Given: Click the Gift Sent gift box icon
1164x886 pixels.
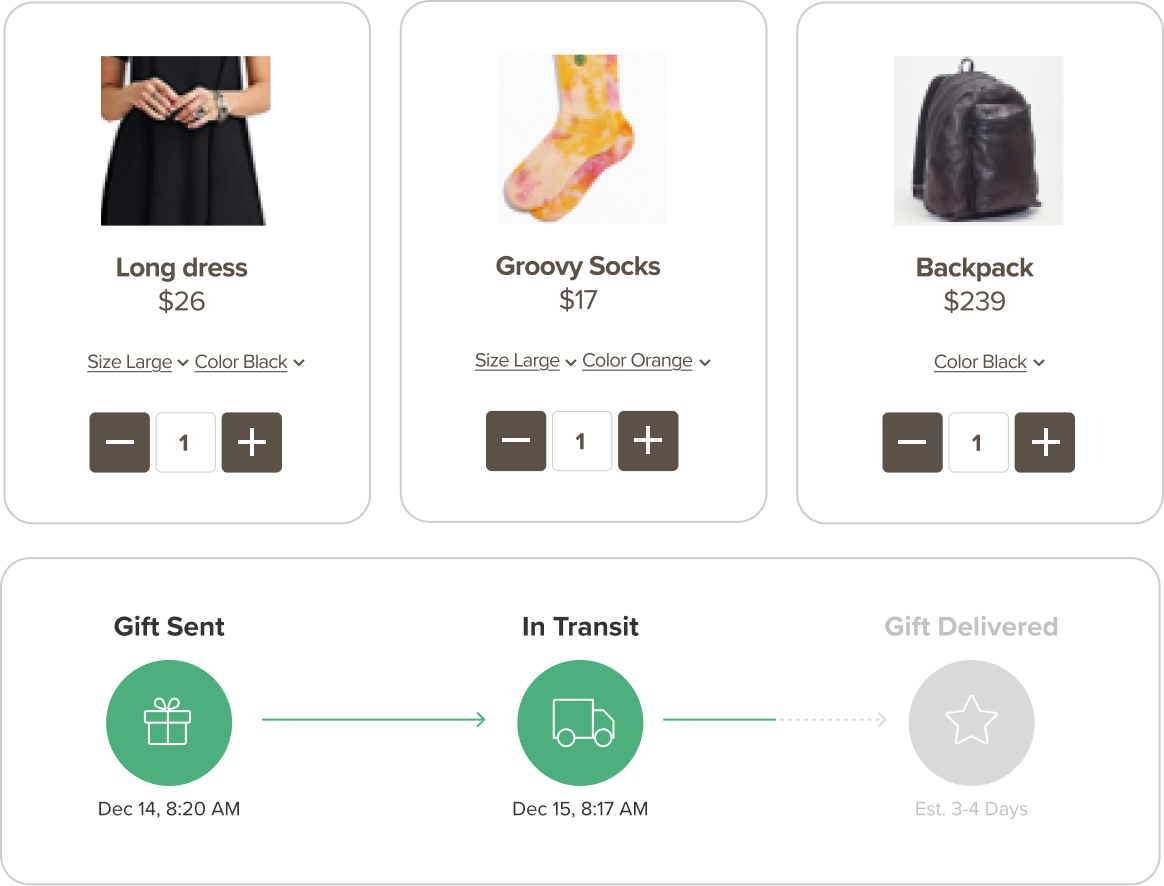Looking at the screenshot, I should (168, 721).
